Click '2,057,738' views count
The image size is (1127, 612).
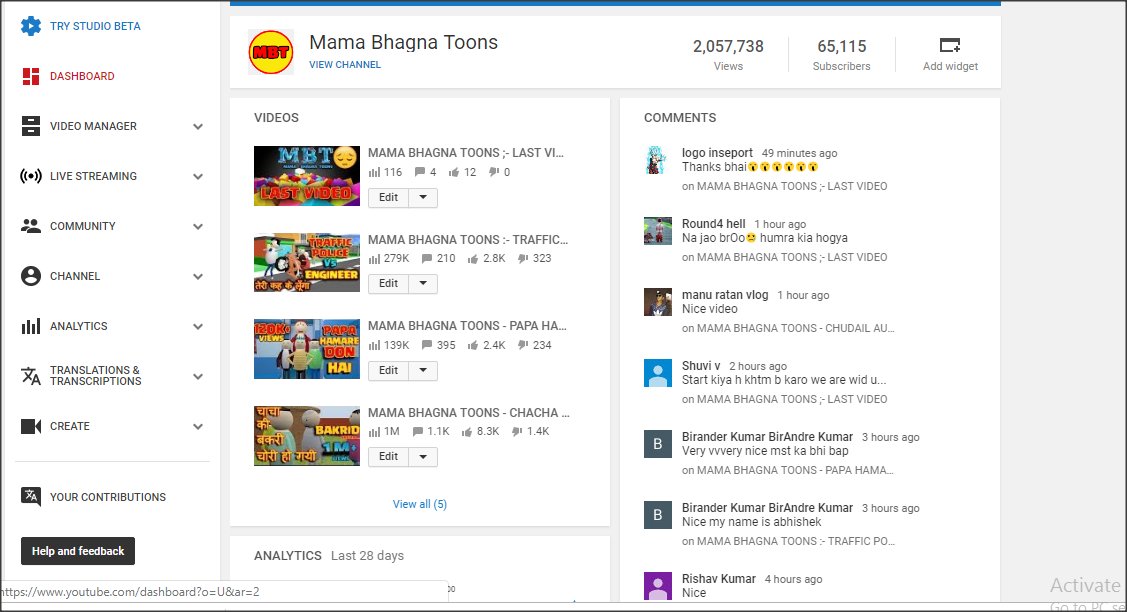coord(728,46)
